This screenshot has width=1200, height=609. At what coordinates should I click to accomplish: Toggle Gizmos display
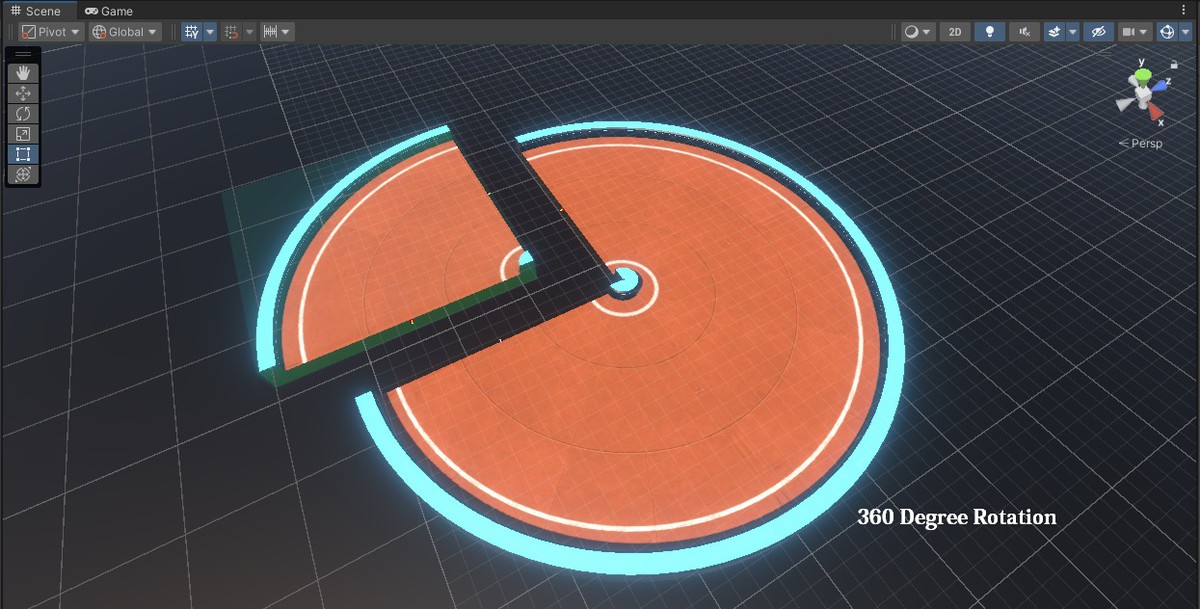(1166, 32)
